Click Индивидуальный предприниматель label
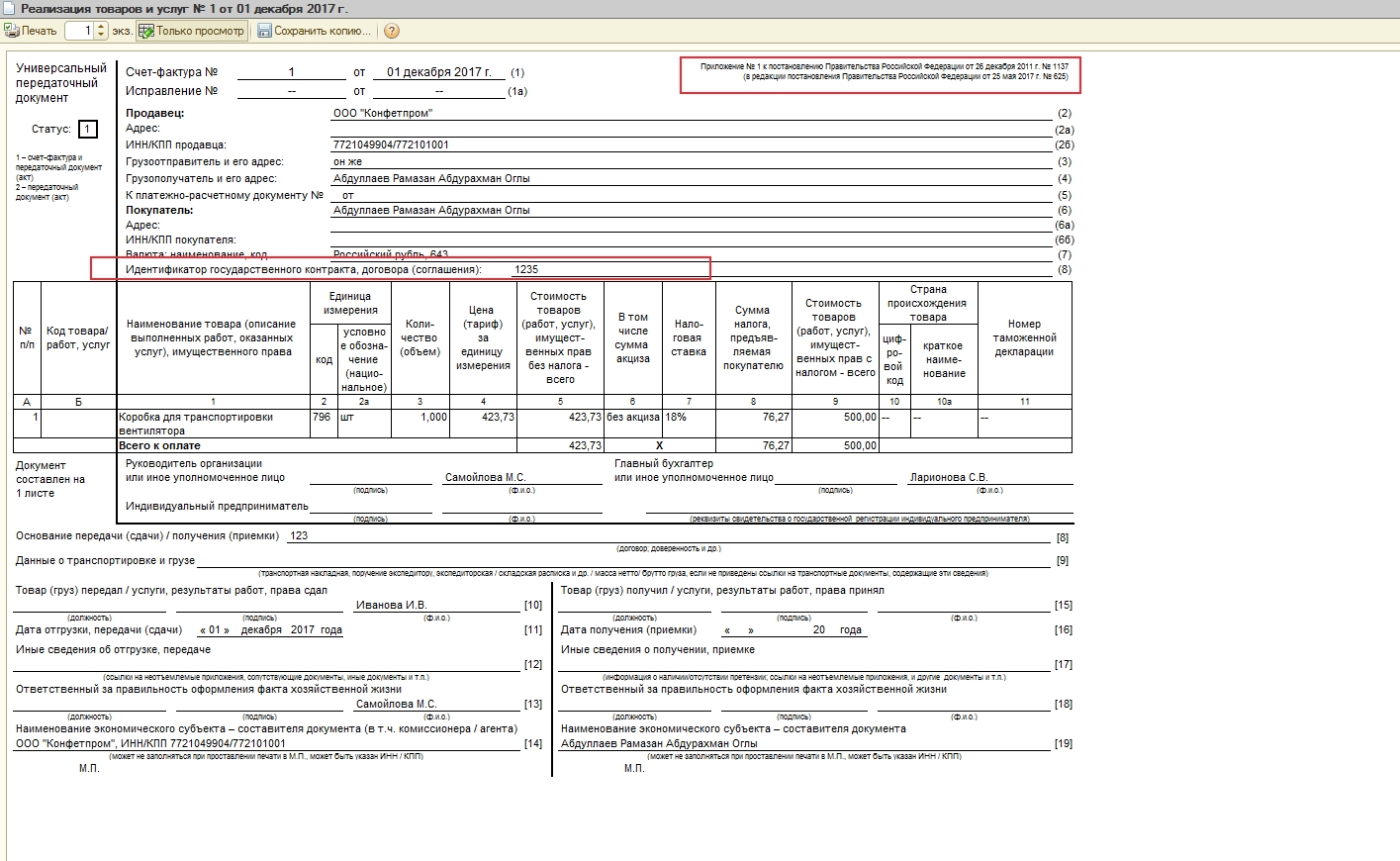 [x=217, y=506]
